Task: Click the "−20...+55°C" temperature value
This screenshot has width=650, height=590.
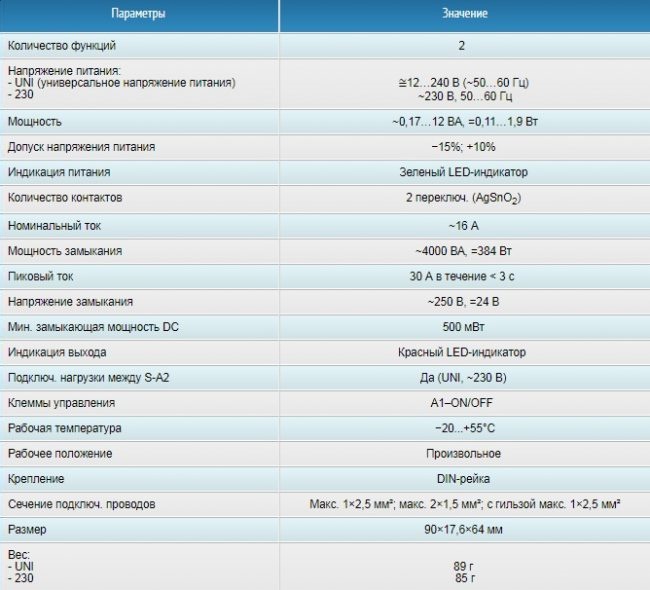Action: [461, 428]
